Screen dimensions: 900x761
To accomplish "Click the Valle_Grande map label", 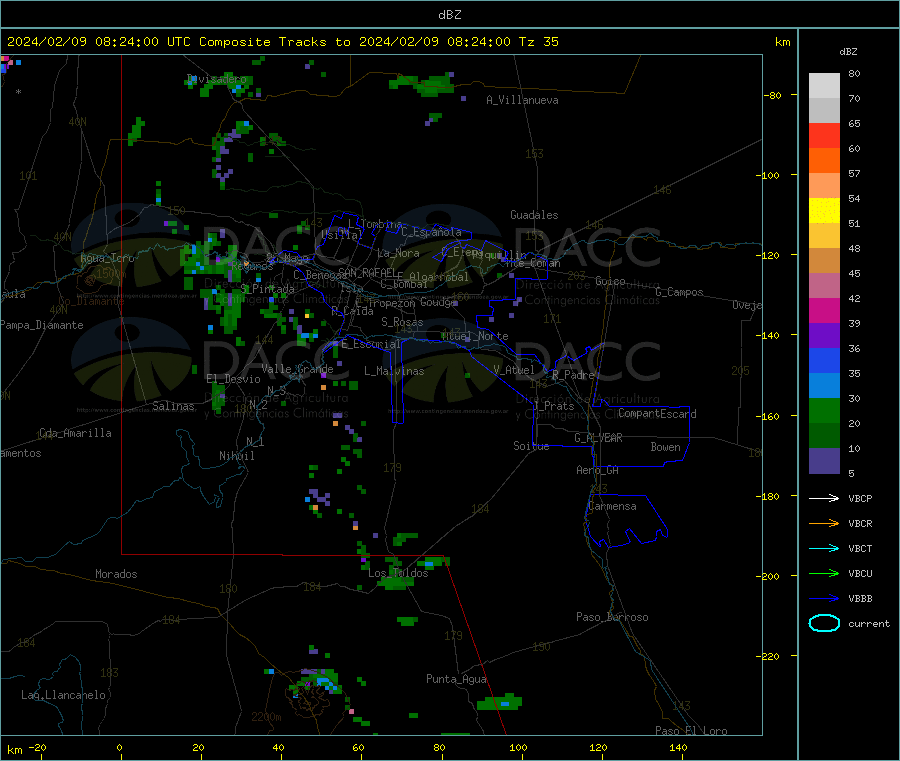I will [x=298, y=369].
